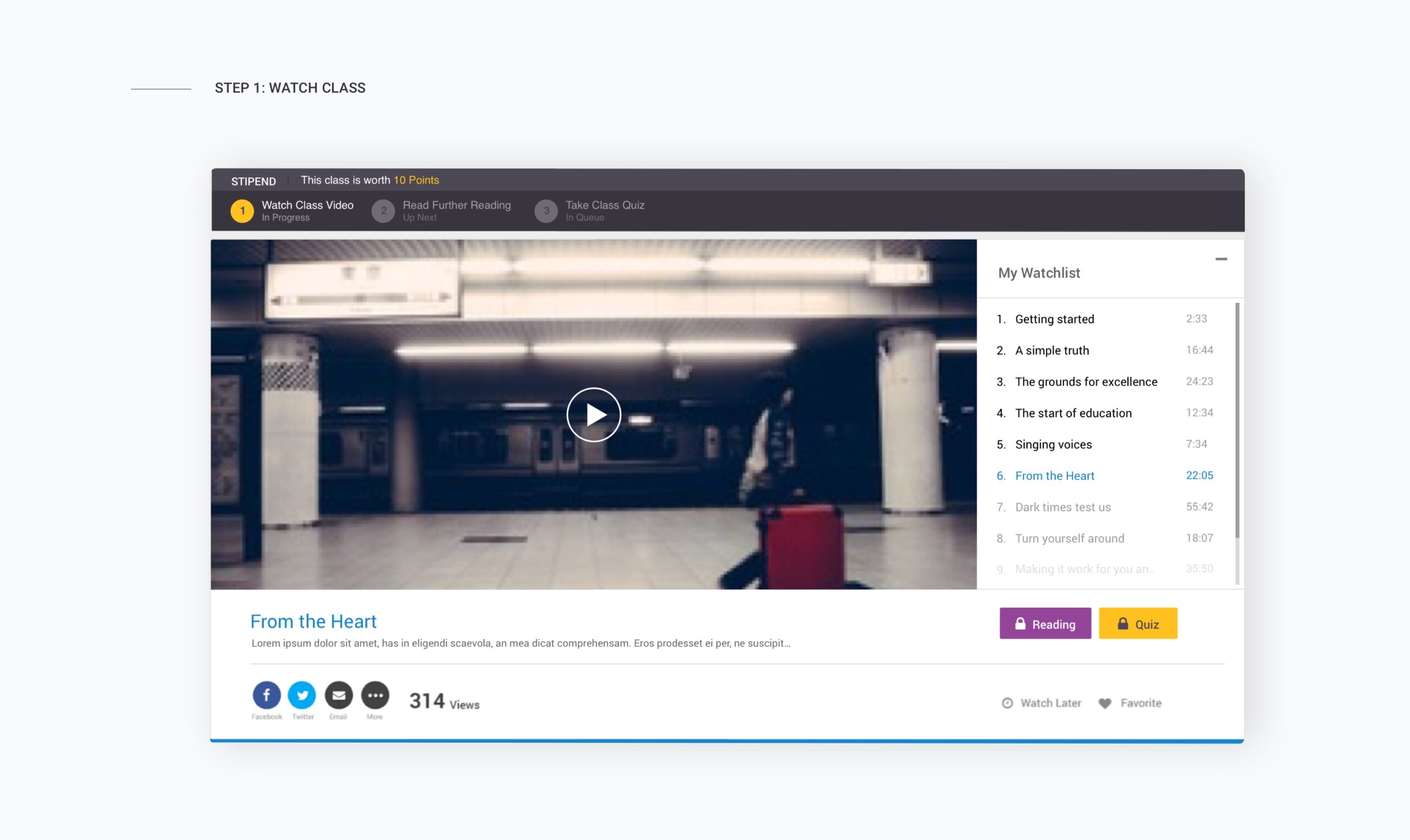The height and width of the screenshot is (840, 1410).
Task: Collapse the My Watchlist panel
Action: coord(1221,259)
